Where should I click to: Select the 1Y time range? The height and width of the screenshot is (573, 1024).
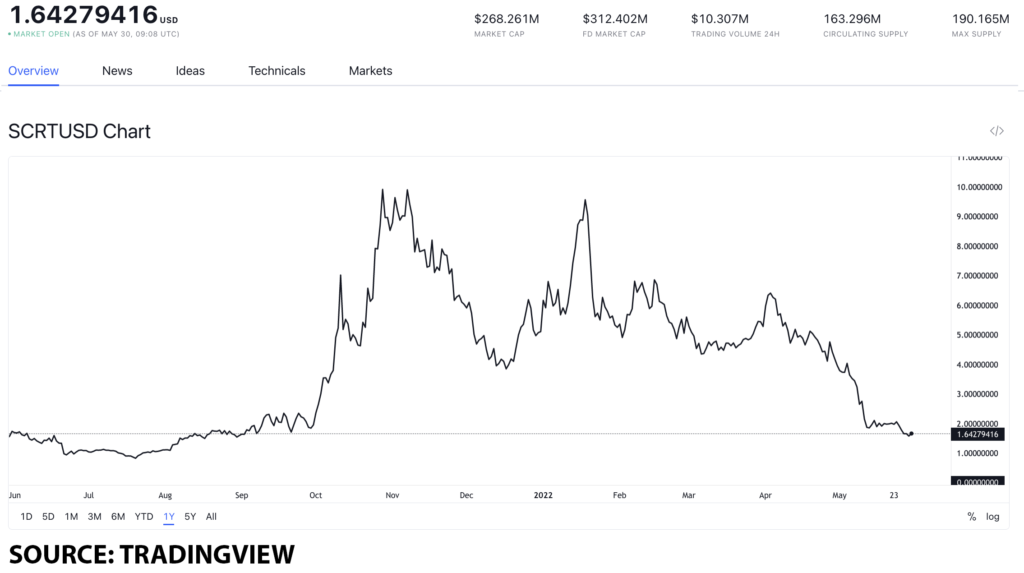(x=169, y=516)
